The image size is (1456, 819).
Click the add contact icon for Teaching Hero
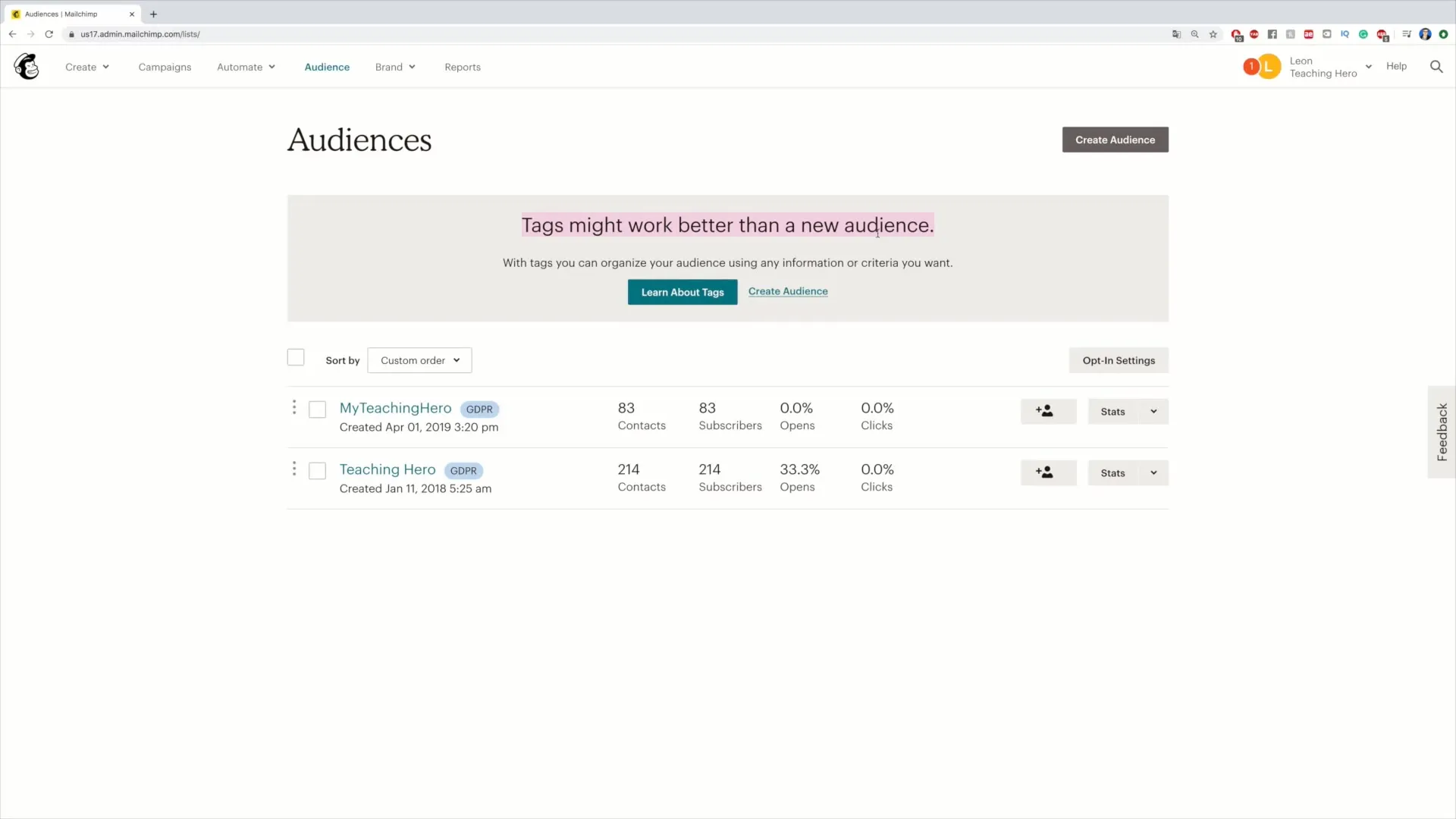pos(1047,472)
